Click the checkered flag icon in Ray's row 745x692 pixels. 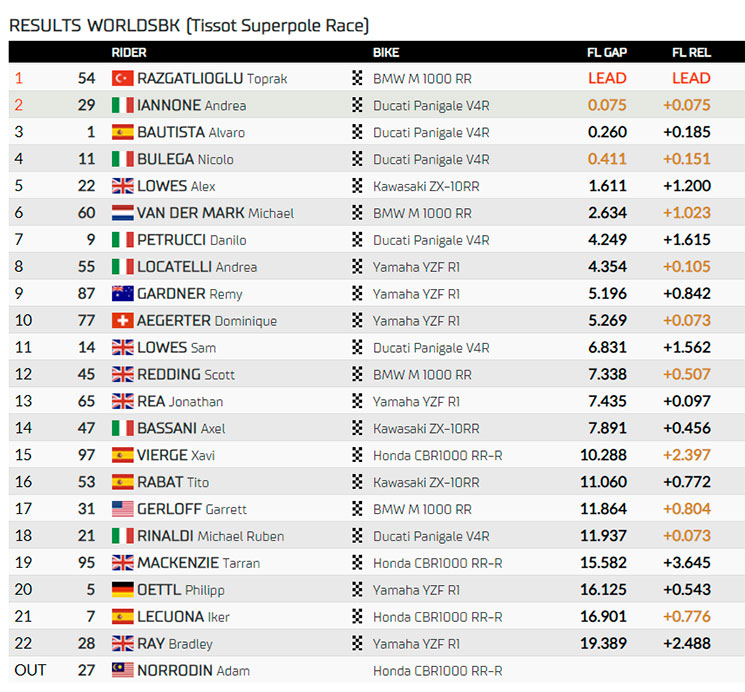[x=357, y=644]
